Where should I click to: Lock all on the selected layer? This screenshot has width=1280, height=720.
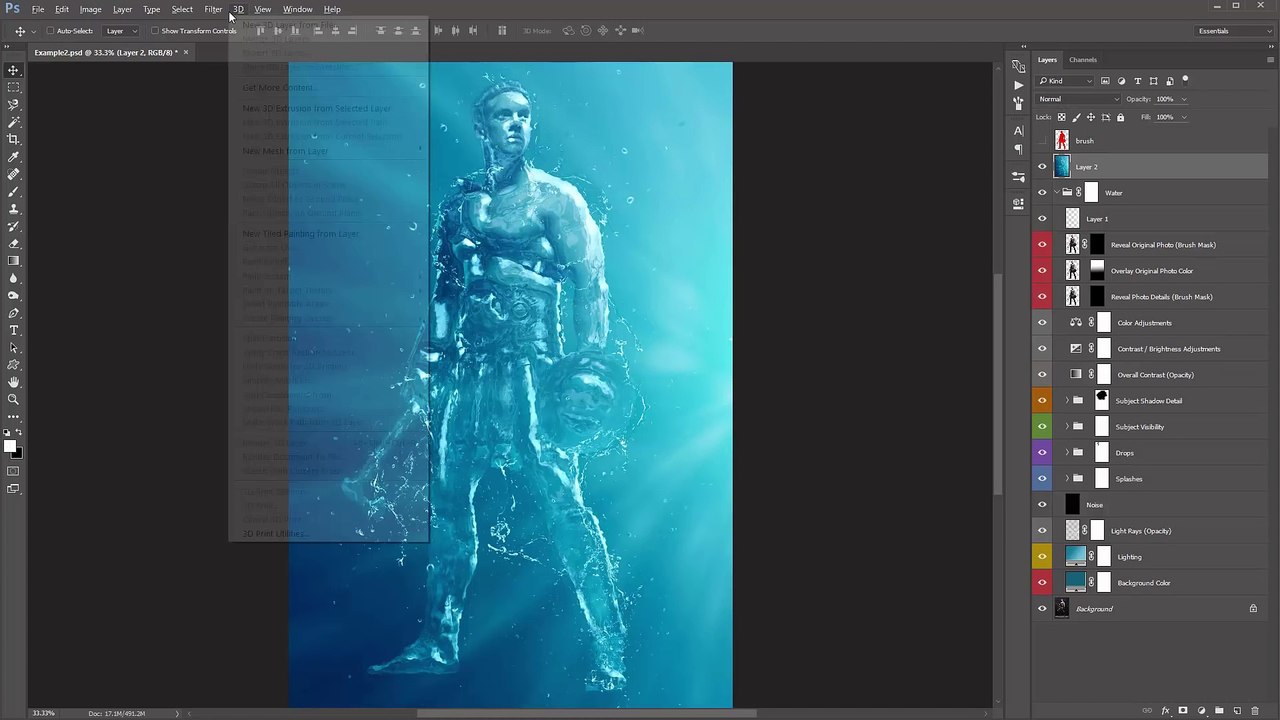(x=1120, y=117)
